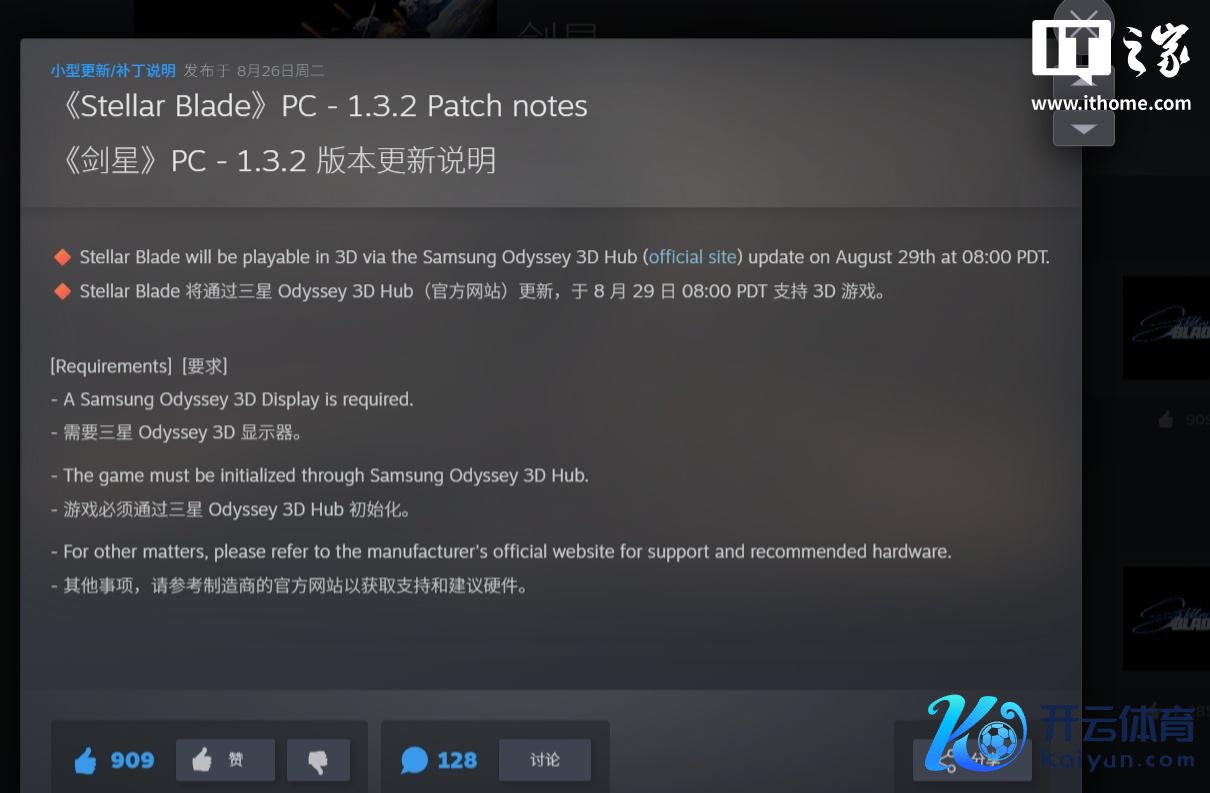1210x793 pixels.
Task: Click the 分享 share button
Action: 971,761
